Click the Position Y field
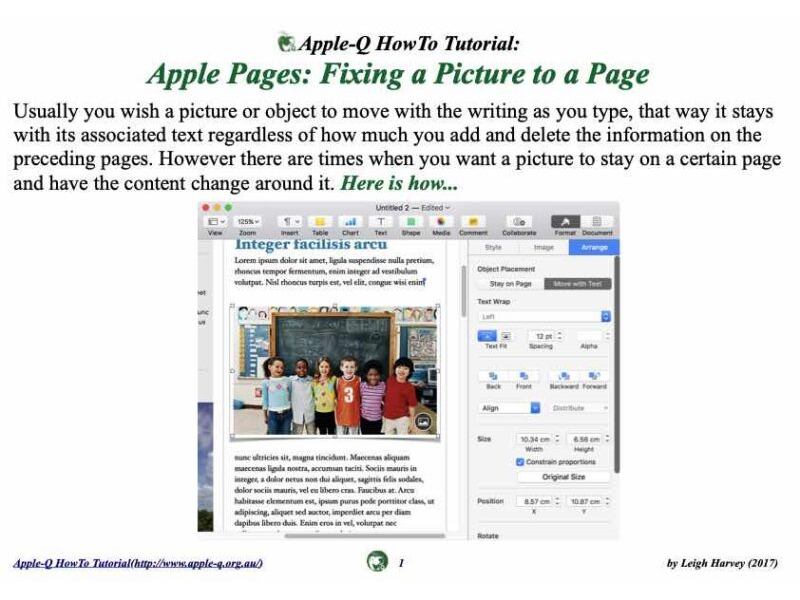 (585, 502)
